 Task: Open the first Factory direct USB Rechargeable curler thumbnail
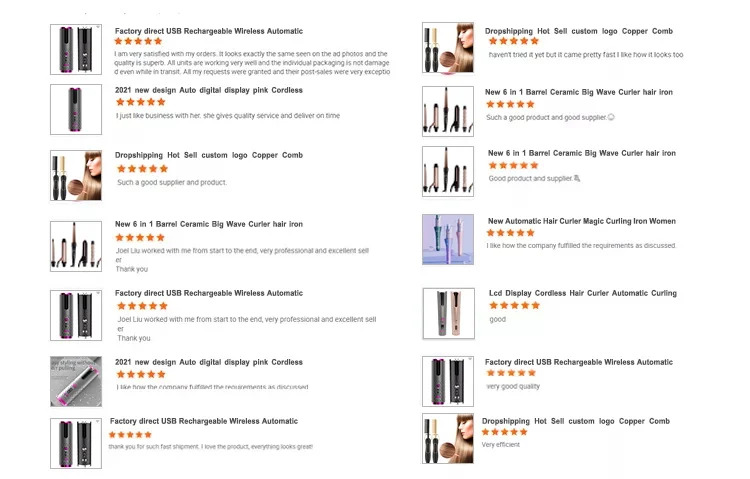point(76,49)
